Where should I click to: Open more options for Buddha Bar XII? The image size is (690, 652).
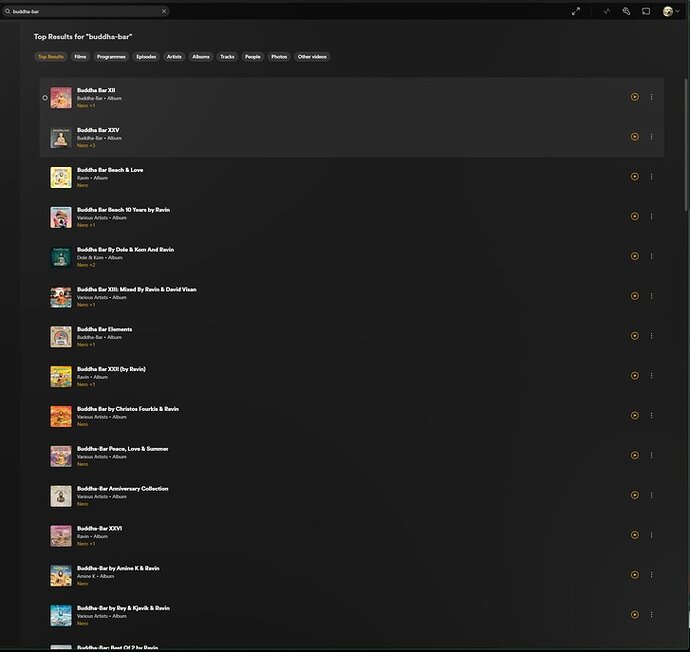[652, 97]
